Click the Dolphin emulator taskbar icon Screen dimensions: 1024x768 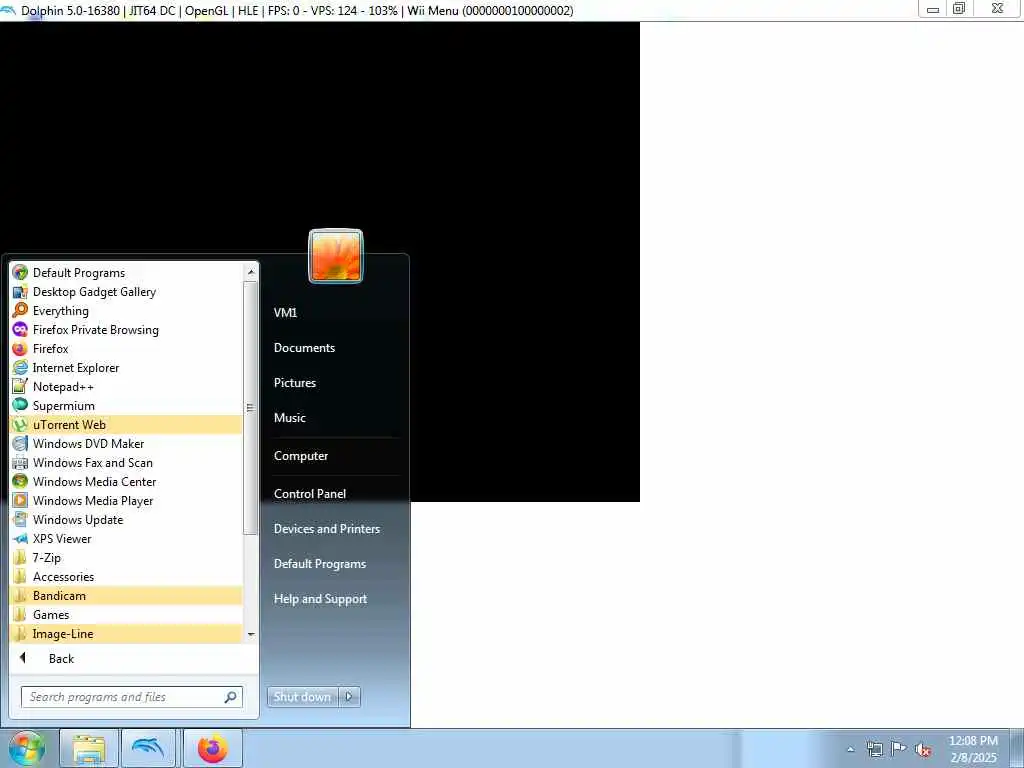click(148, 748)
